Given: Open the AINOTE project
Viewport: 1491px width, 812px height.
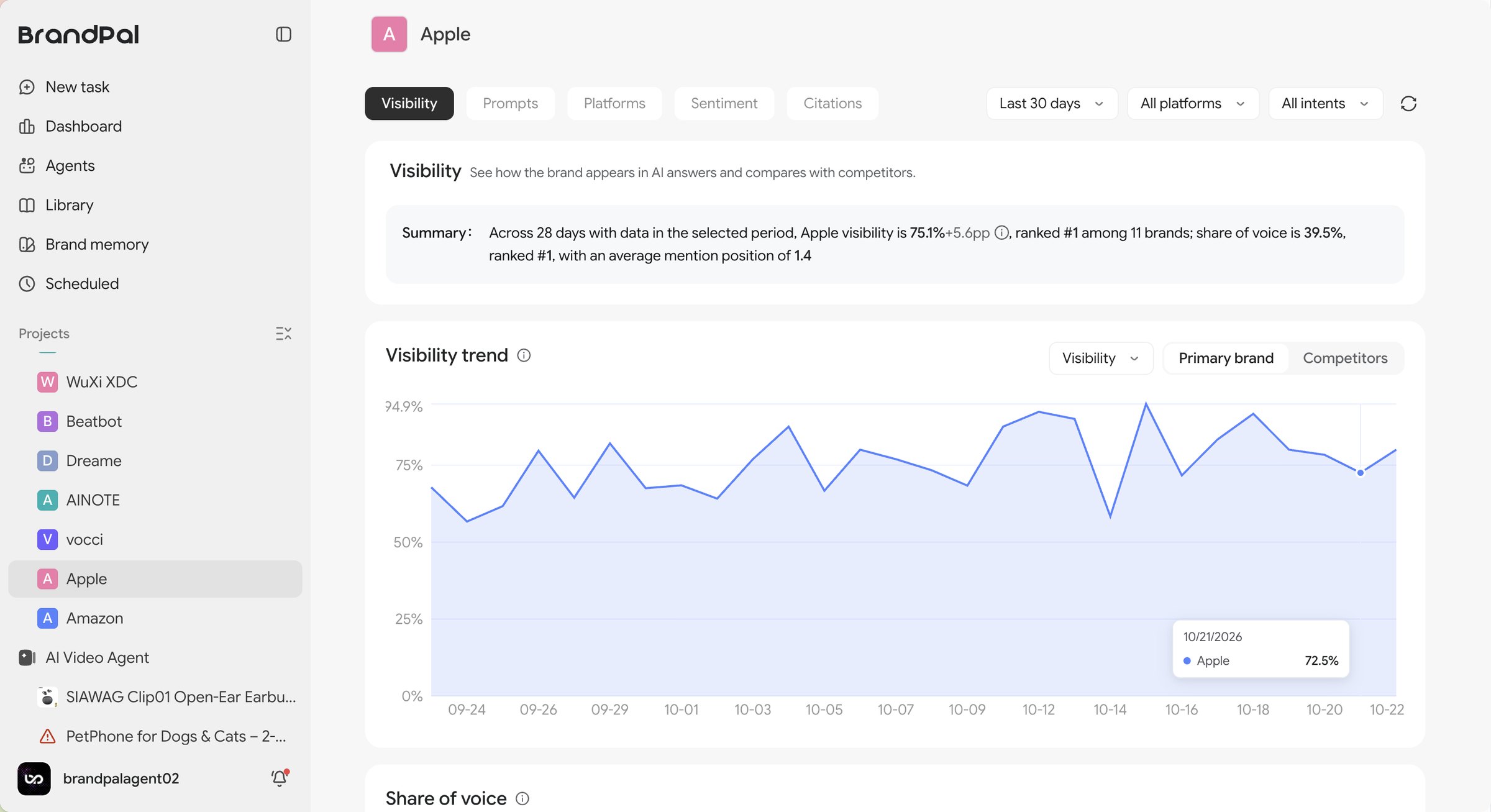Looking at the screenshot, I should point(155,500).
